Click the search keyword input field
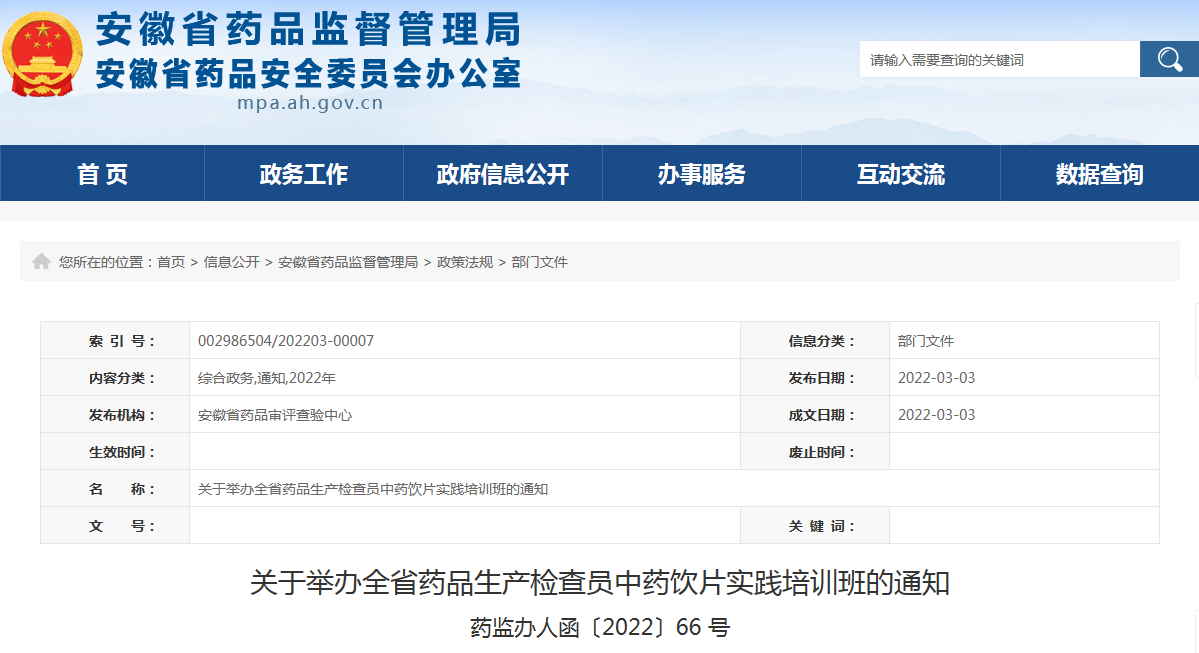 [x=995, y=58]
